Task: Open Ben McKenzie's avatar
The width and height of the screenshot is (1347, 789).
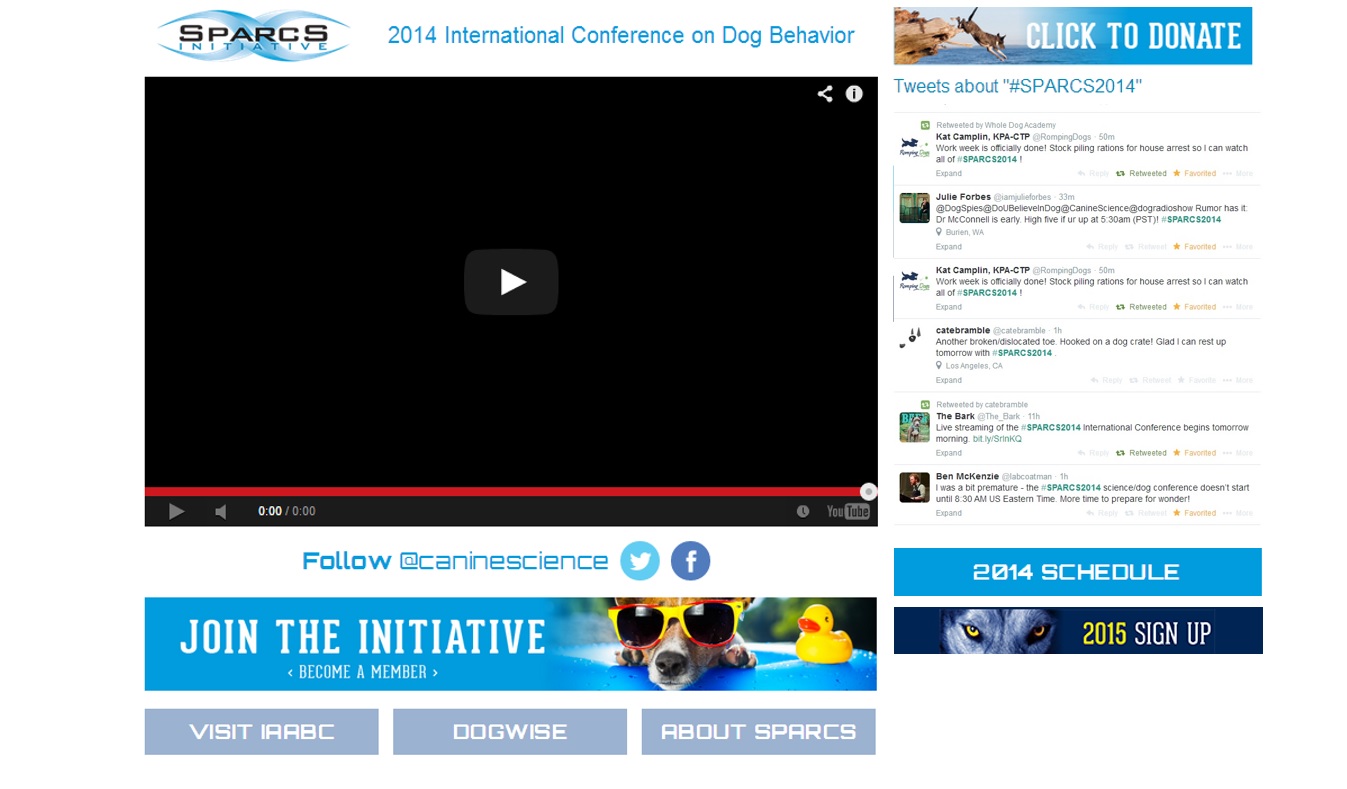Action: (x=914, y=487)
